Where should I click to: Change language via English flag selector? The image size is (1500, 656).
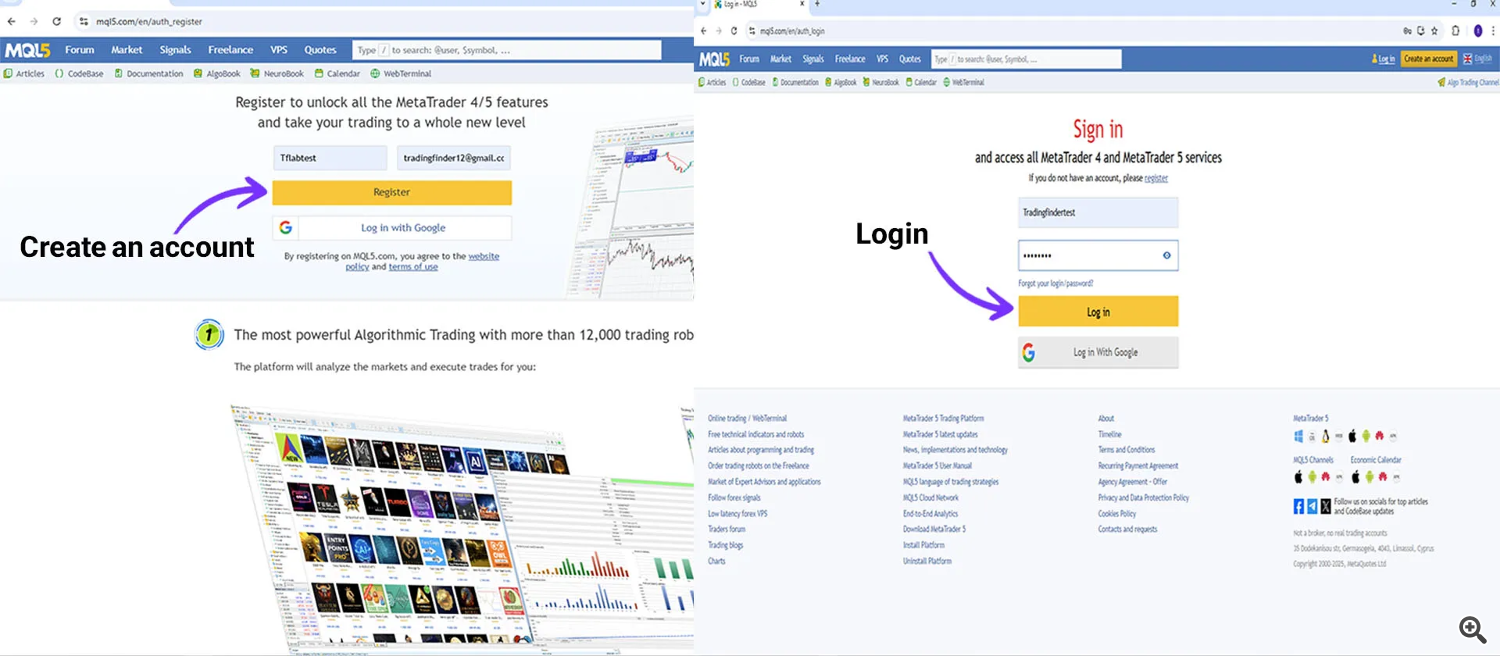(x=1477, y=59)
